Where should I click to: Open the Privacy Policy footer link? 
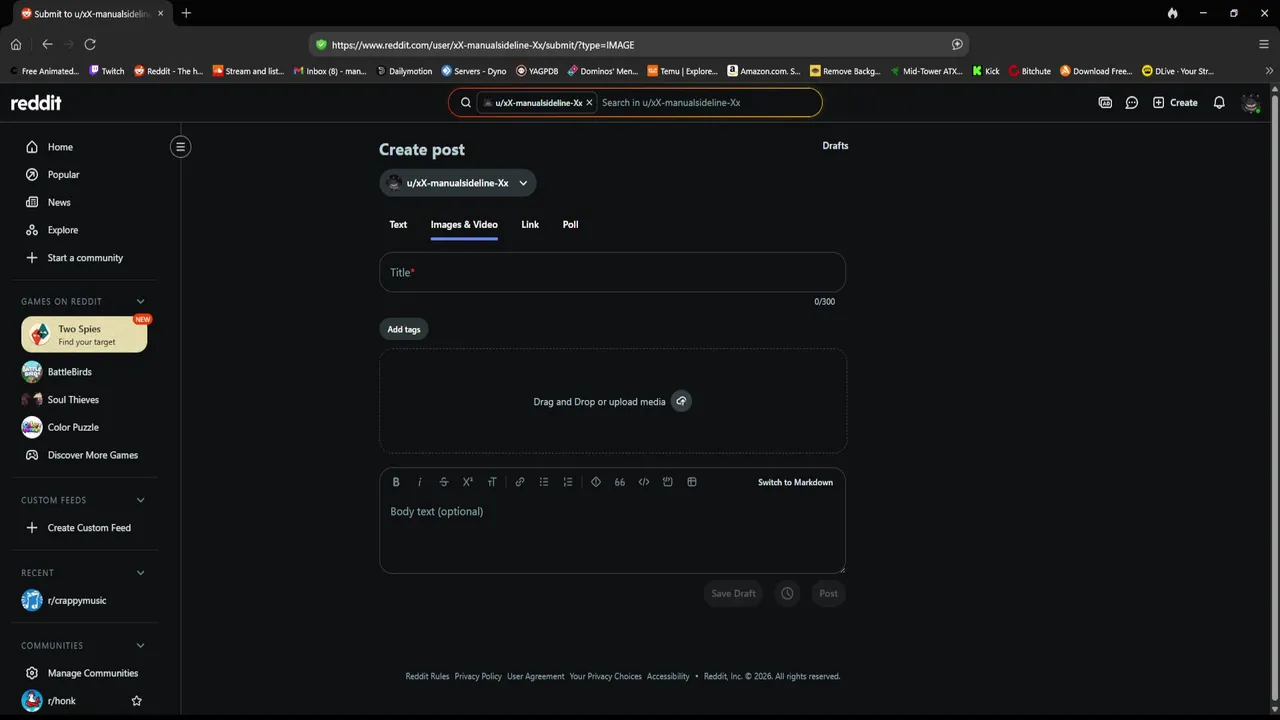(x=478, y=676)
